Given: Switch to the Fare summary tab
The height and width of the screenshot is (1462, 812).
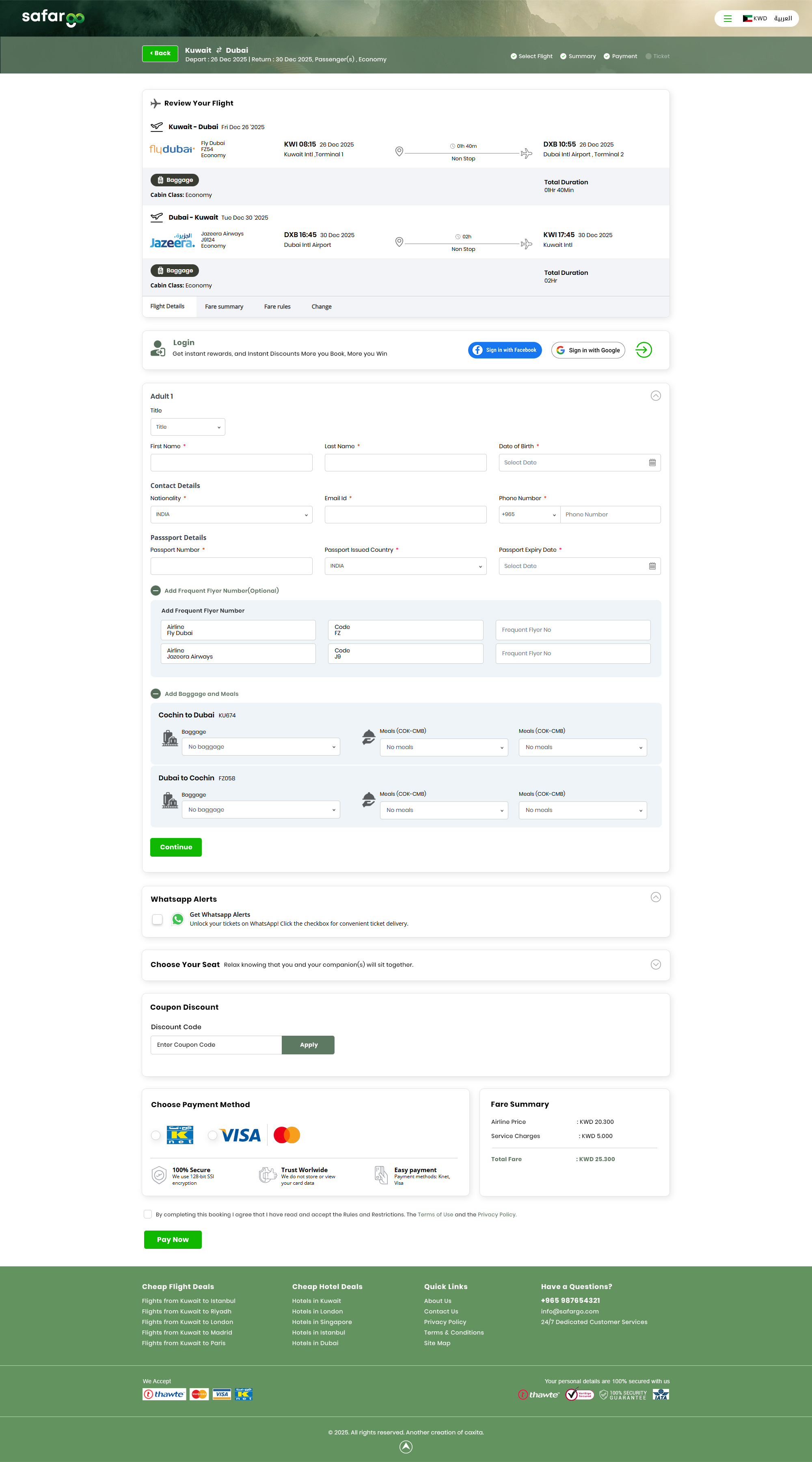Looking at the screenshot, I should pos(224,307).
